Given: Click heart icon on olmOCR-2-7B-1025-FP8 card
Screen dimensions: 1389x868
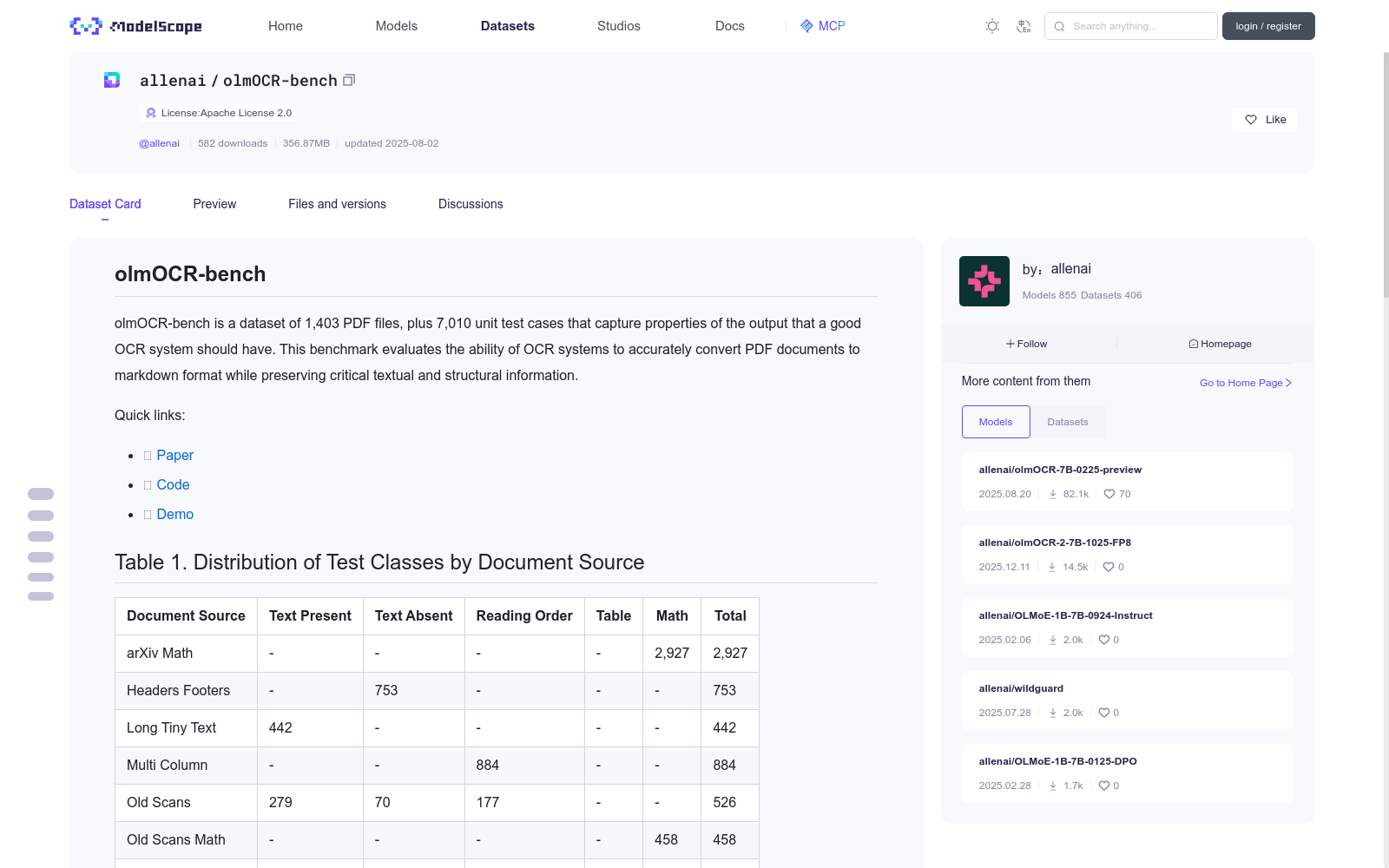Looking at the screenshot, I should click(1109, 567).
